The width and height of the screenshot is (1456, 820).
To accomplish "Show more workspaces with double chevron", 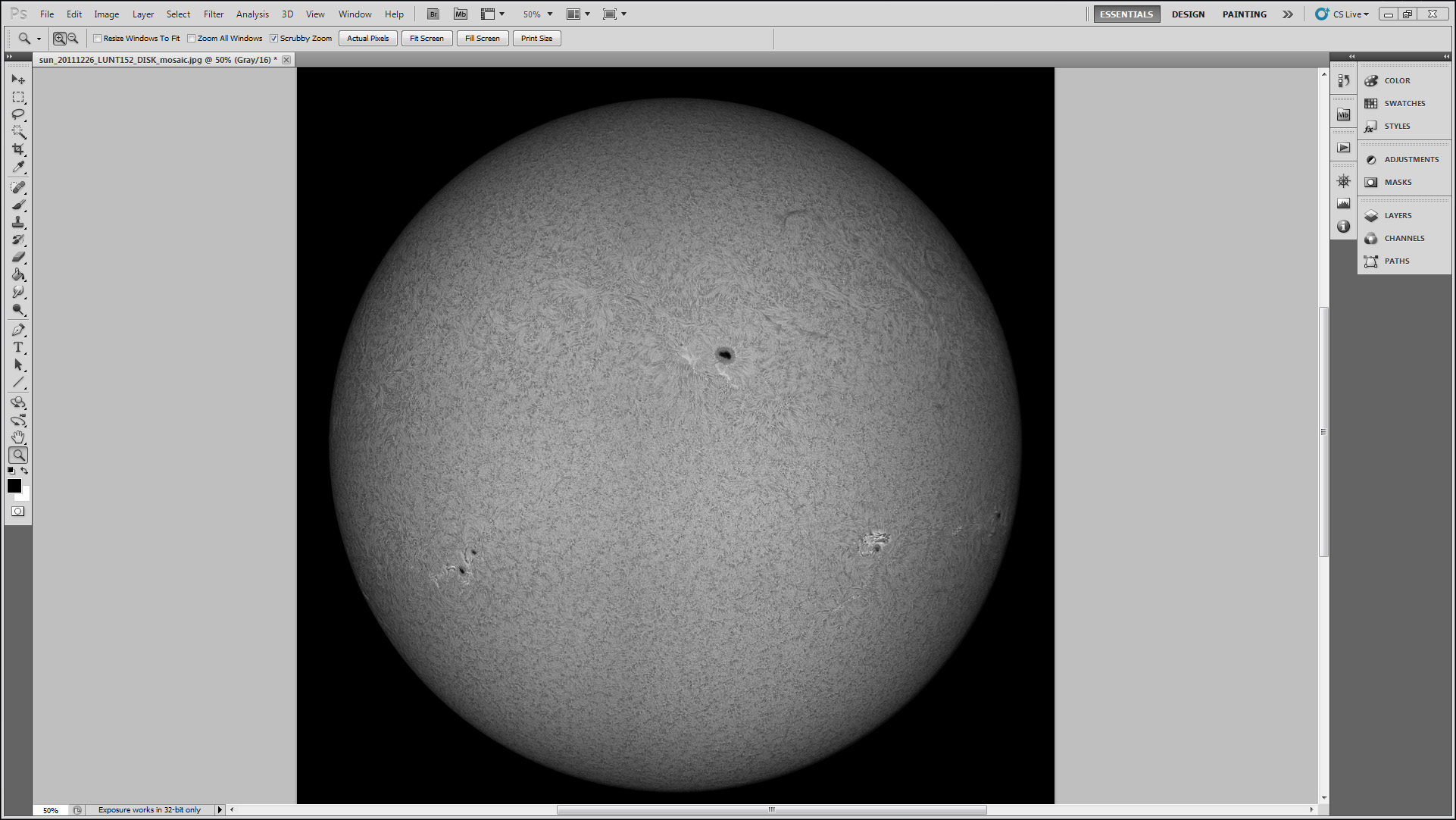I will pos(1287,14).
